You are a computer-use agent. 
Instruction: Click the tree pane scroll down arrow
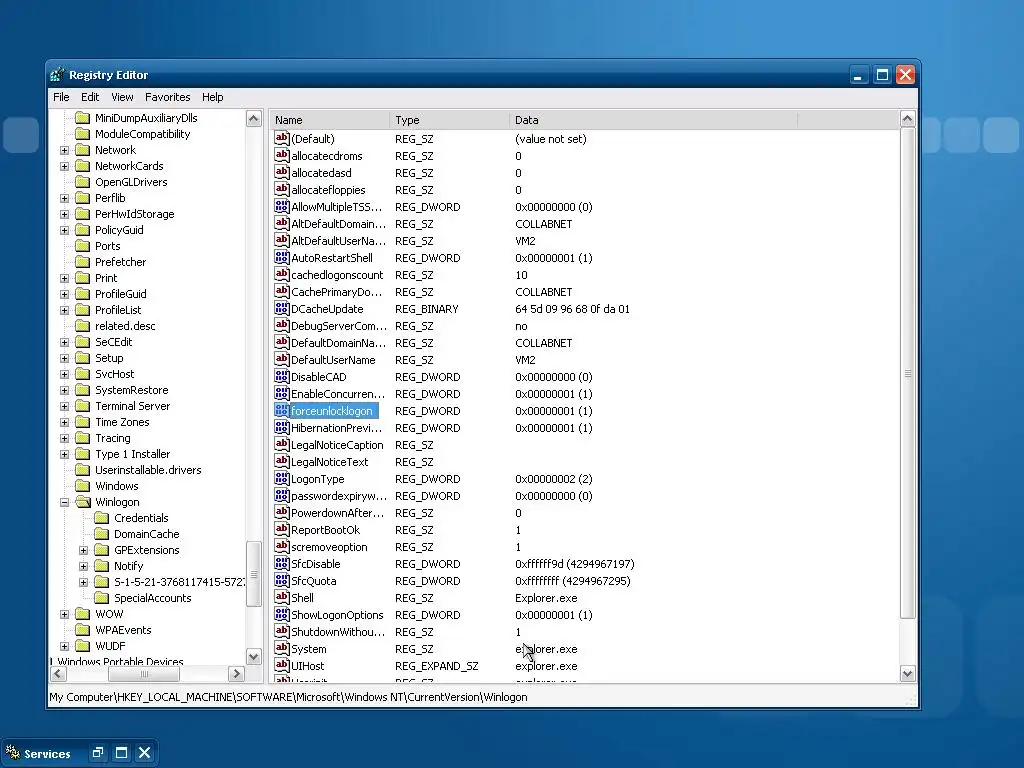[x=254, y=656]
